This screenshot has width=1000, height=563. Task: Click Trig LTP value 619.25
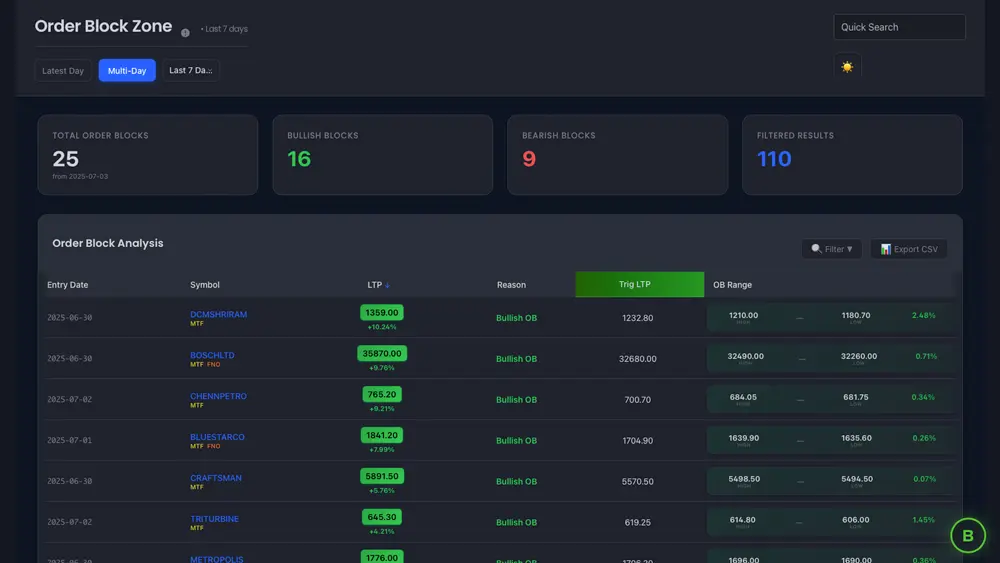637,522
